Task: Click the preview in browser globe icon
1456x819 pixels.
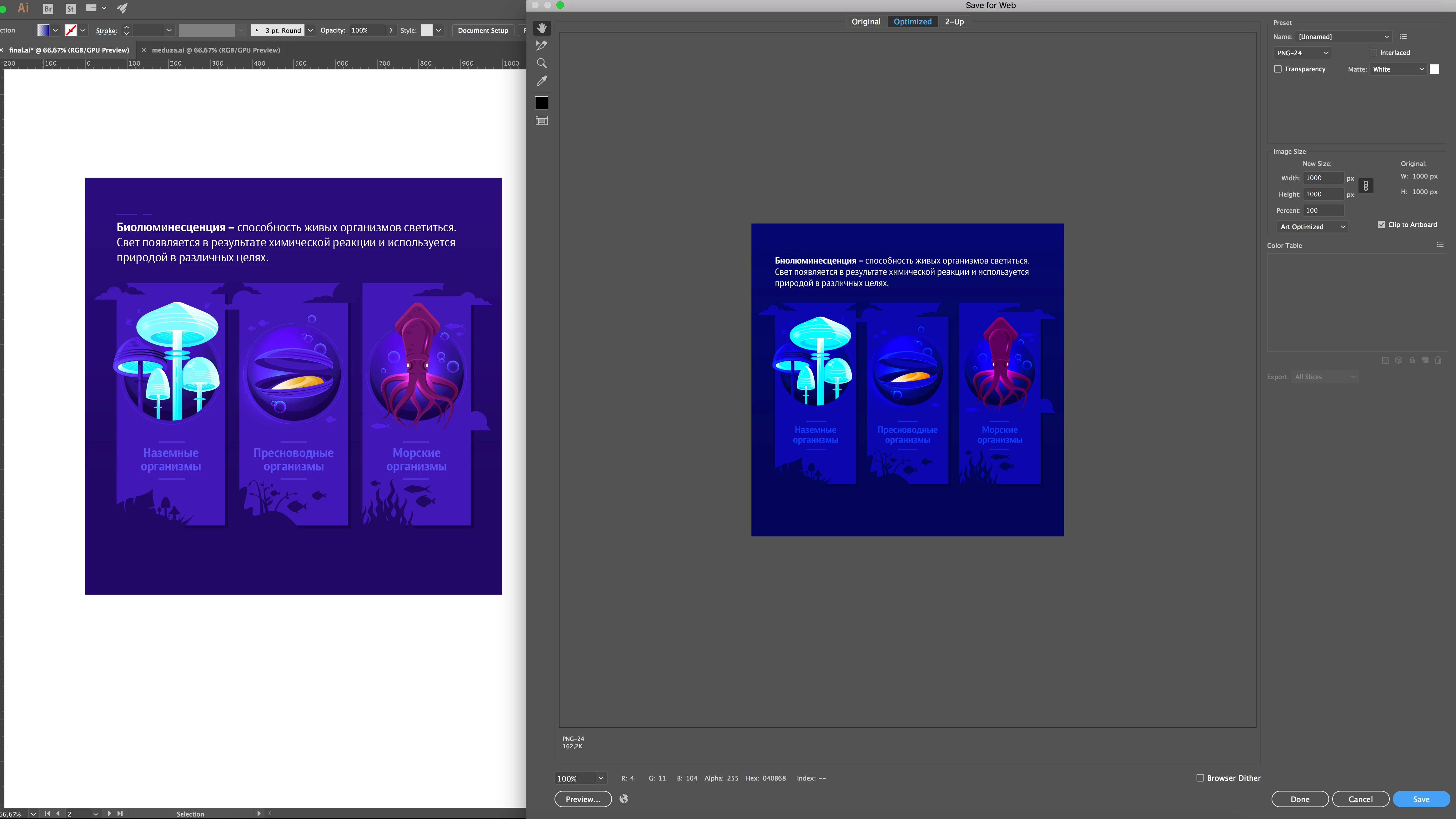Action: (x=624, y=799)
